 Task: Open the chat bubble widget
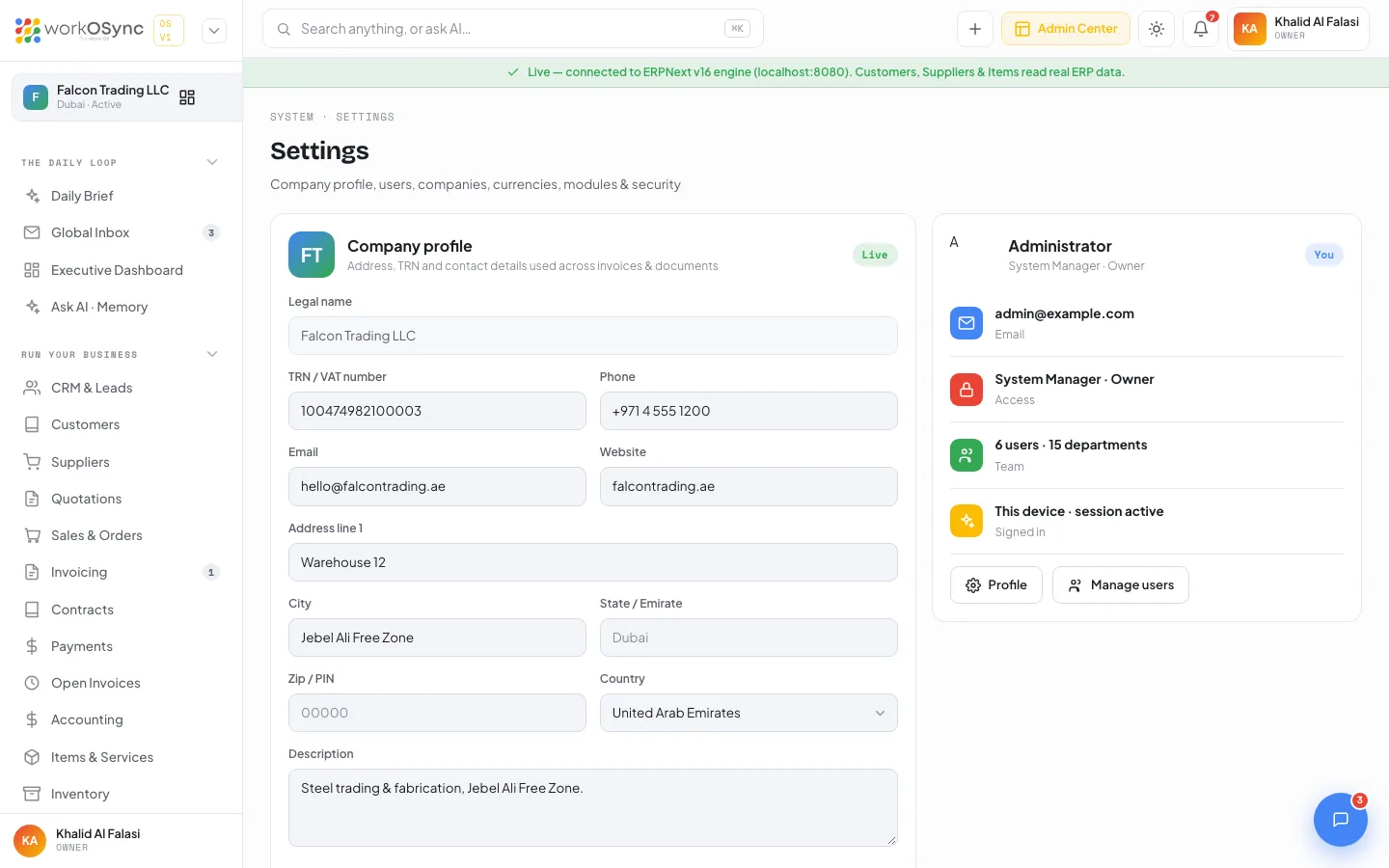pyautogui.click(x=1341, y=820)
